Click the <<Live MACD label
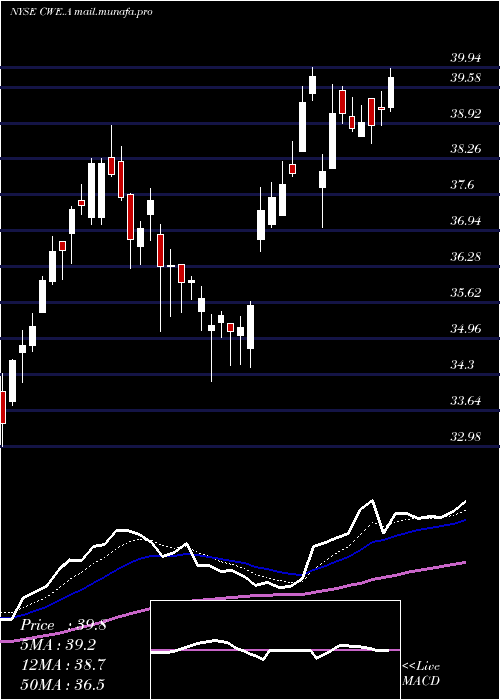Screen dimensions: 500x700 [421, 673]
